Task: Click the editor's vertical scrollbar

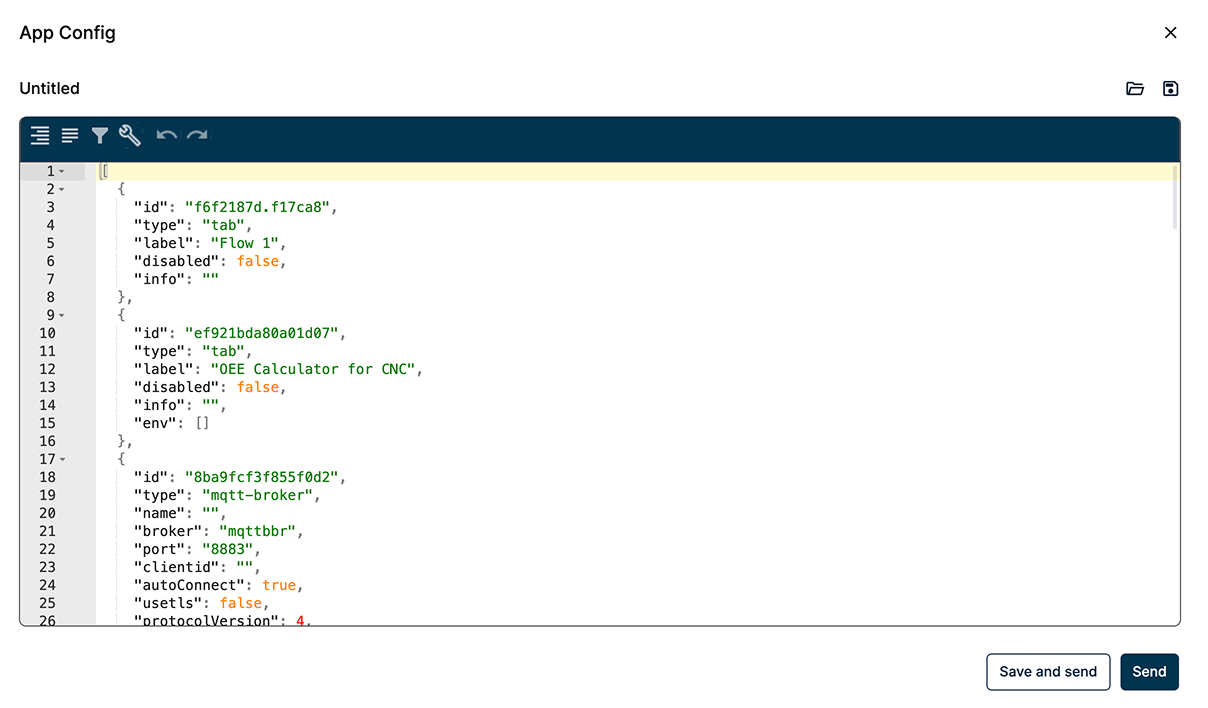Action: click(1174, 198)
